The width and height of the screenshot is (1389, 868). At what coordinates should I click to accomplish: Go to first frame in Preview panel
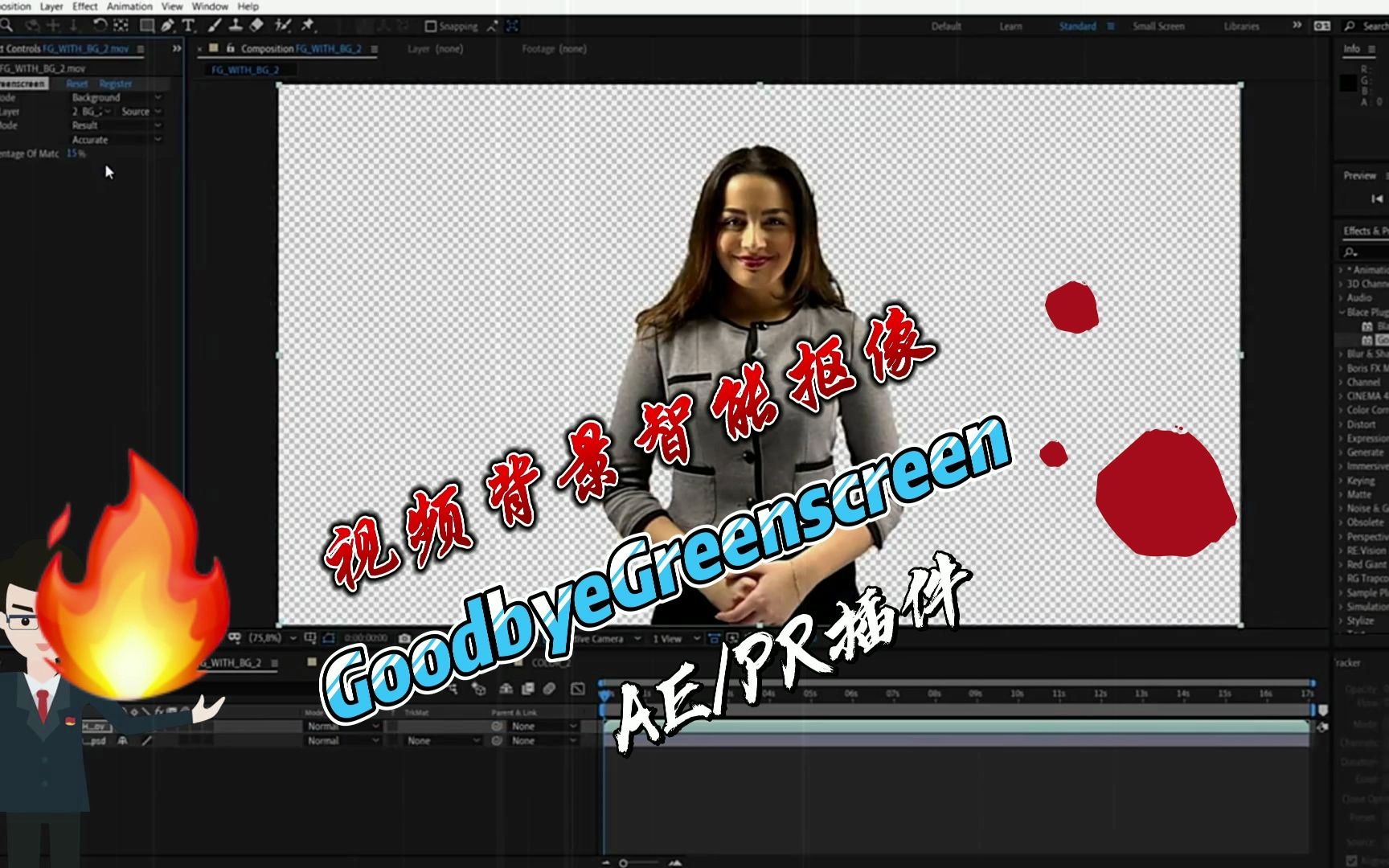(x=1377, y=199)
